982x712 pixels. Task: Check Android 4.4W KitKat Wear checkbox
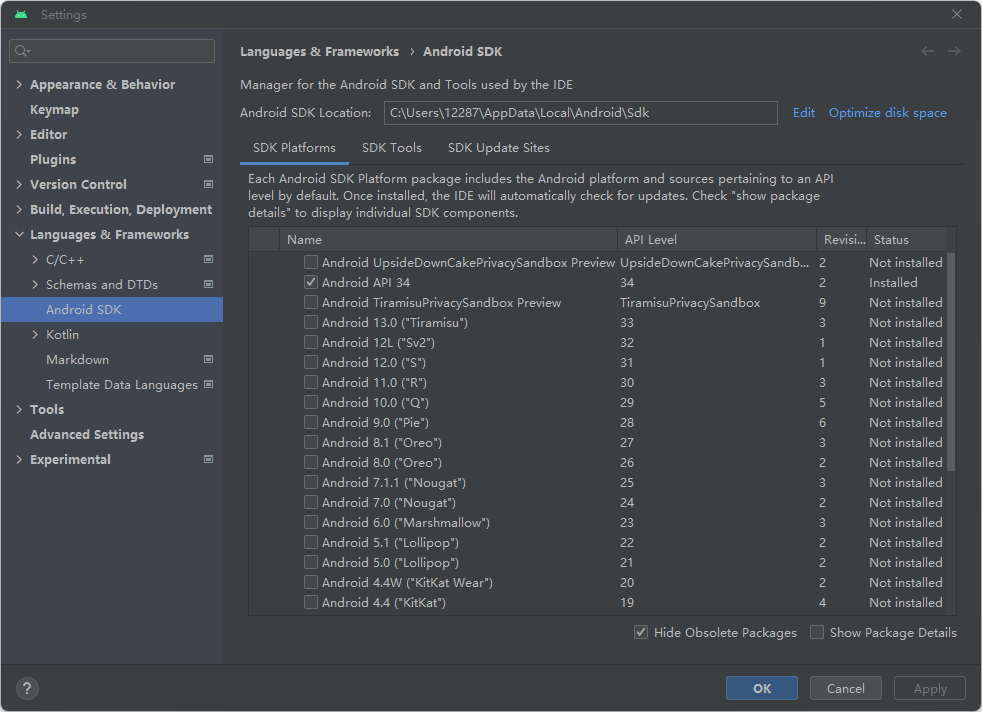point(311,582)
